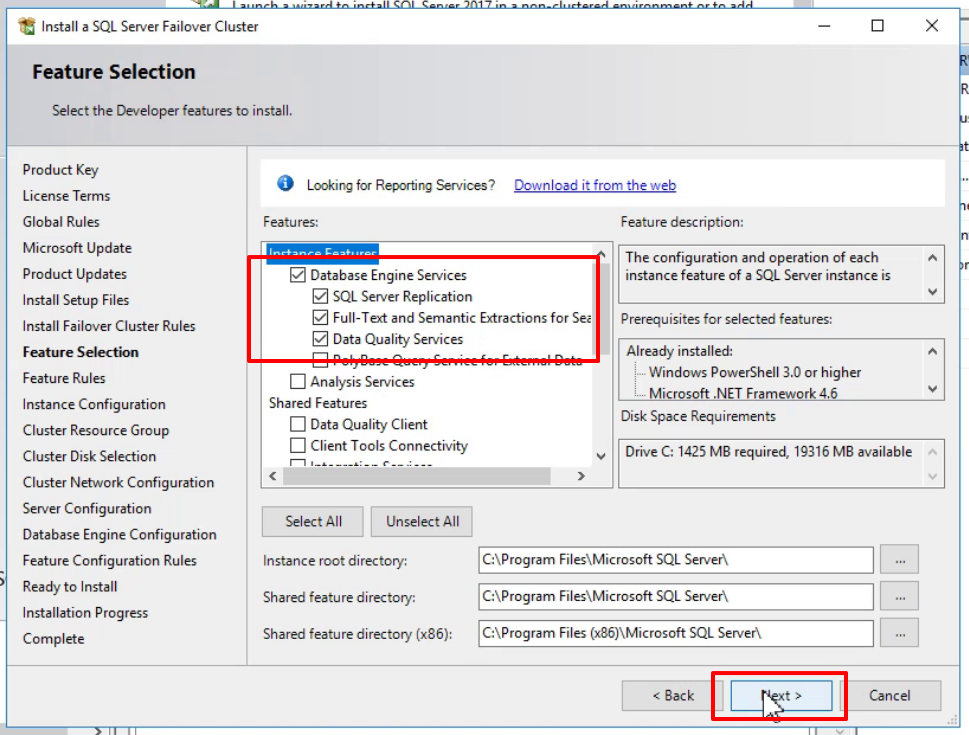Cancel the SQL Server installation
The image size is (969, 735).
889,695
